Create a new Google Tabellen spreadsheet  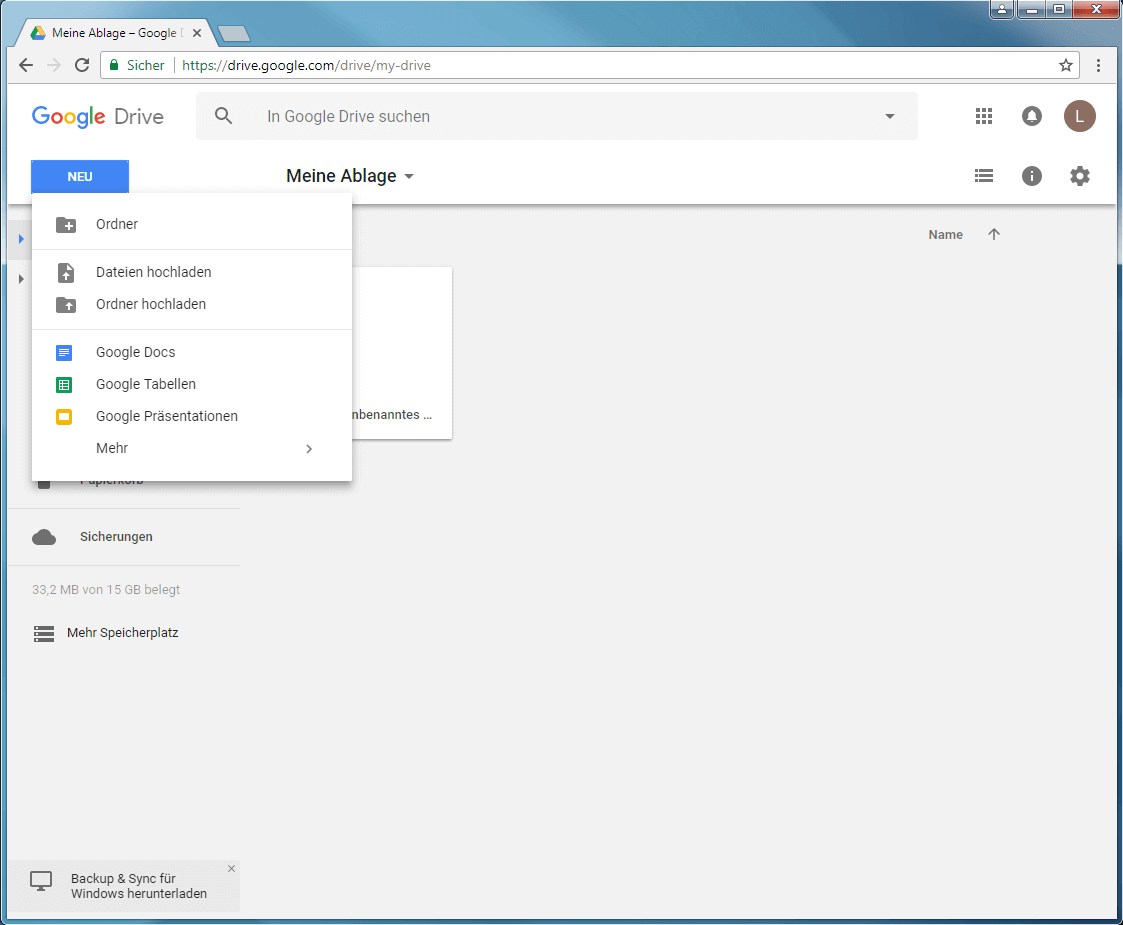tap(192, 384)
